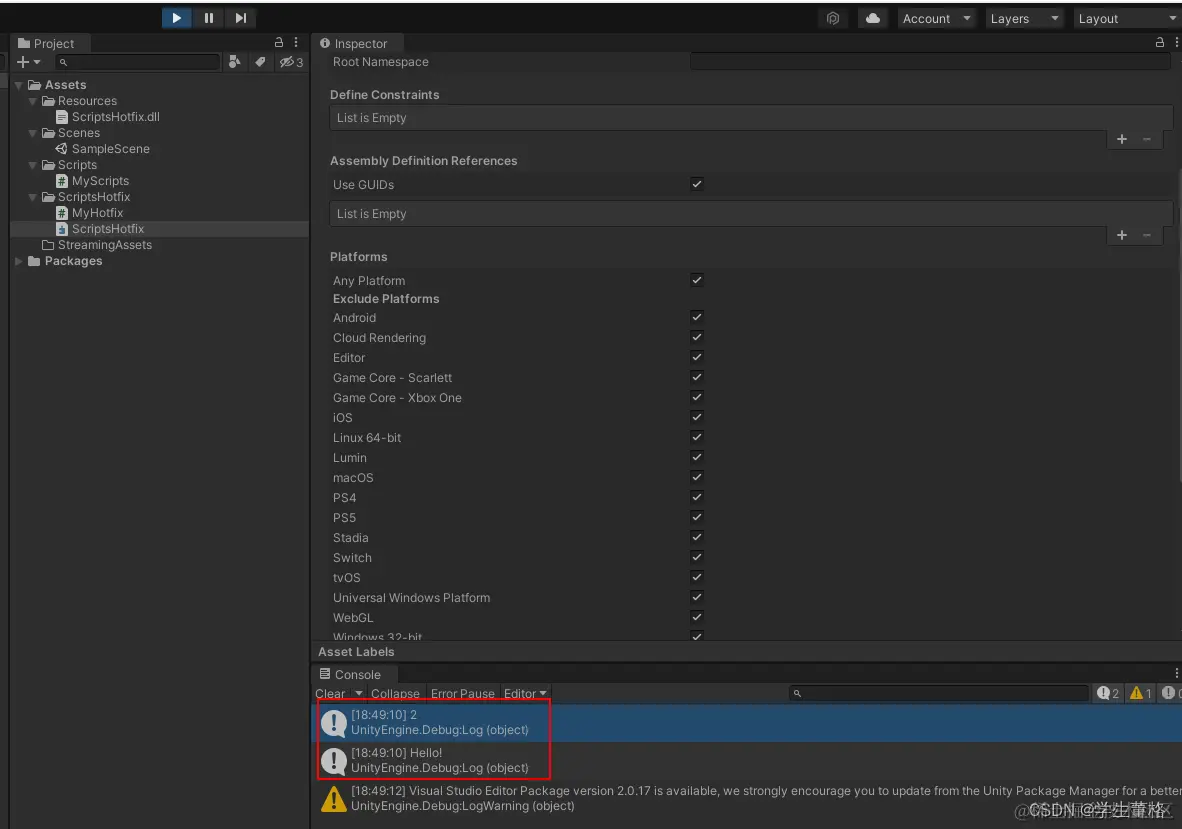Image resolution: width=1182 pixels, height=829 pixels.
Task: Click Search by Label icon
Action: coord(260,62)
